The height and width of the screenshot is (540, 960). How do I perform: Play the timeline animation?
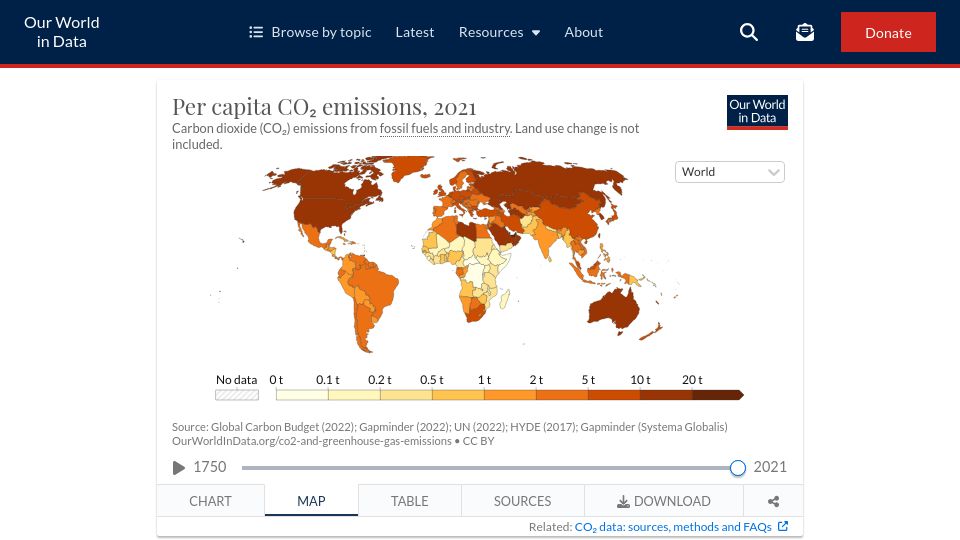179,468
